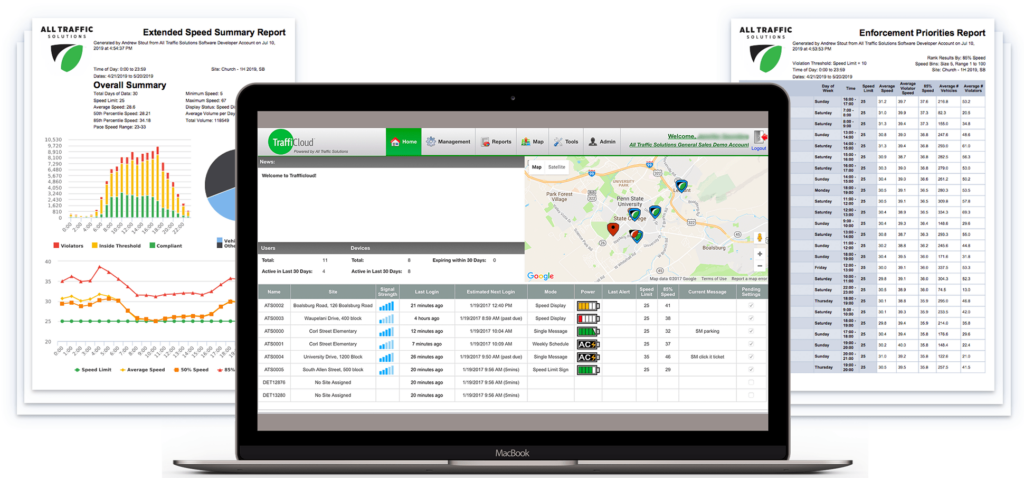Toggle Pending Settings checkbox for ATS0003
1024x478 pixels.
click(751, 318)
